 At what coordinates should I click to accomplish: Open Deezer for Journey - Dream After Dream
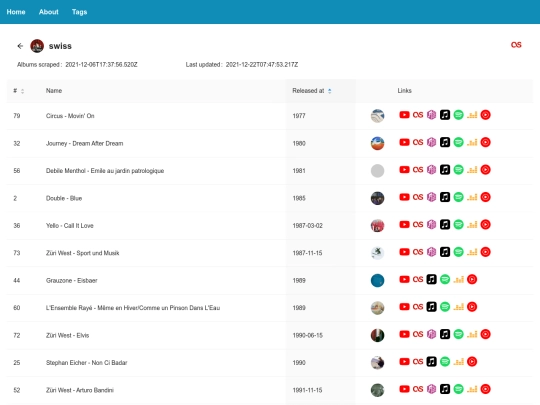click(x=472, y=142)
